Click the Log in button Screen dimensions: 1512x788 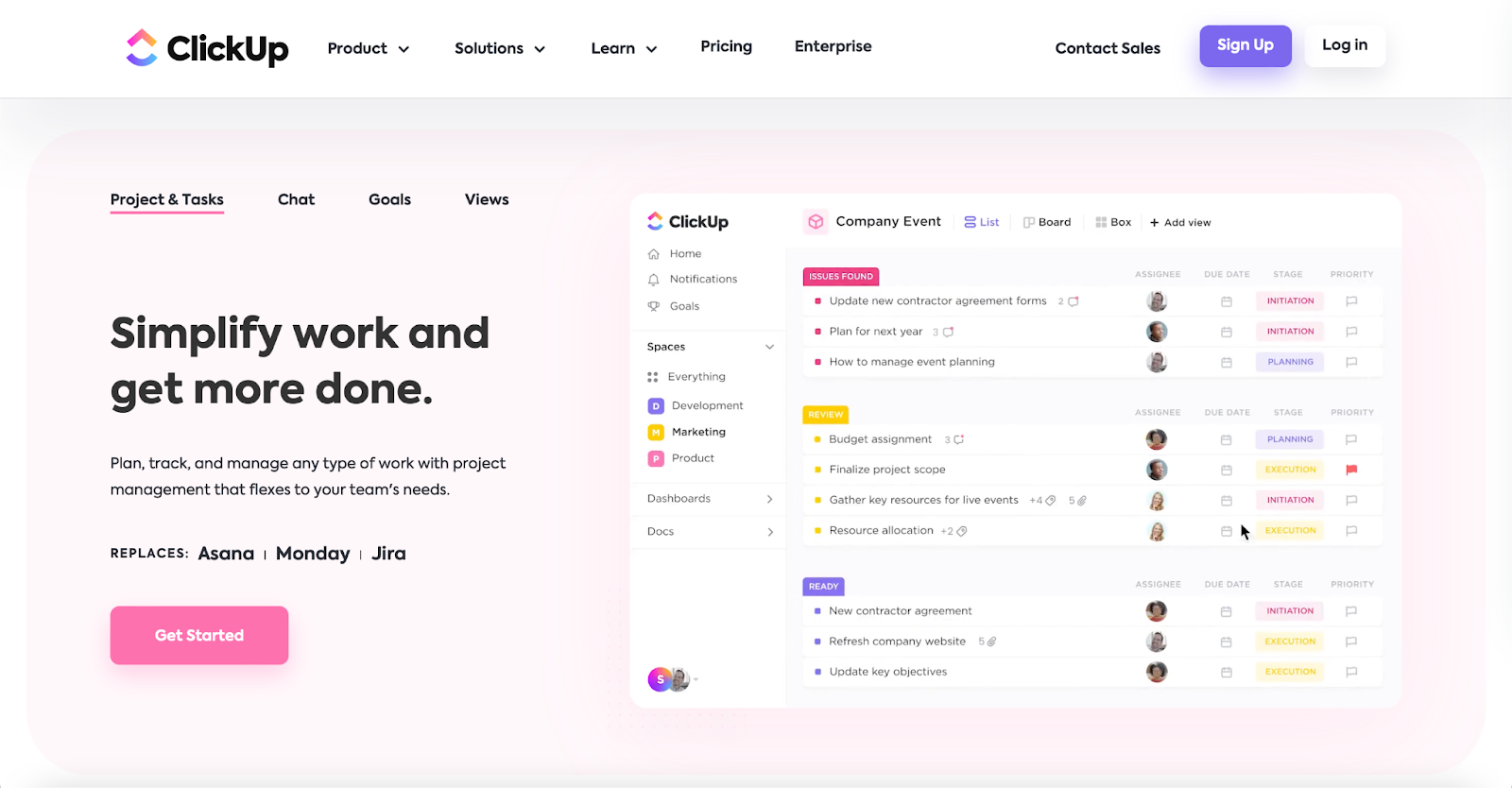[x=1345, y=45]
